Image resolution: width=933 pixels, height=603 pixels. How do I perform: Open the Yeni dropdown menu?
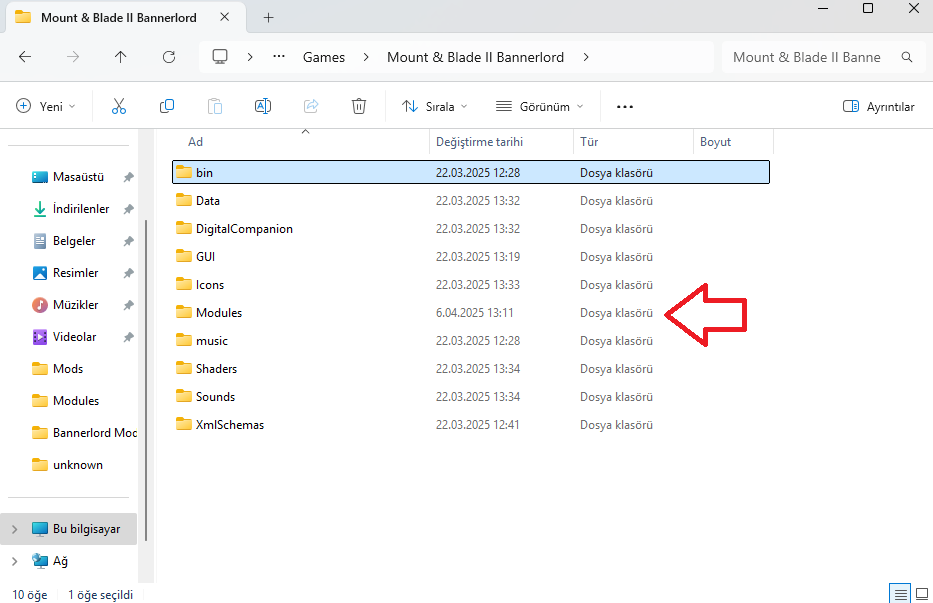[46, 107]
